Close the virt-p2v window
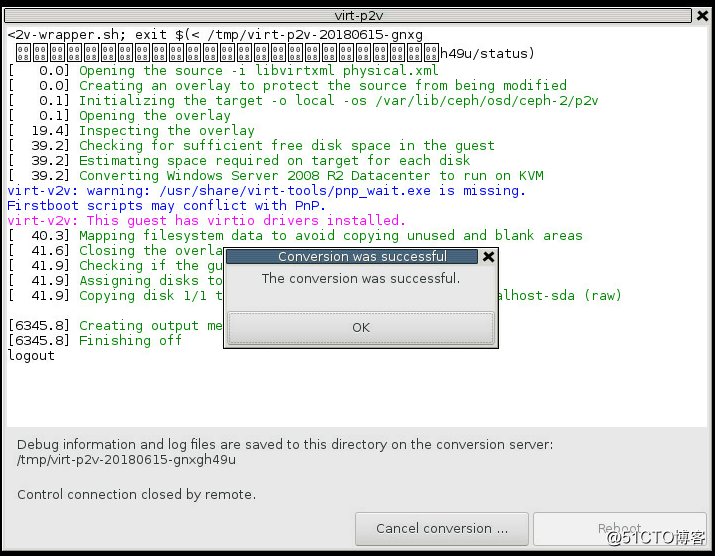 point(702,16)
